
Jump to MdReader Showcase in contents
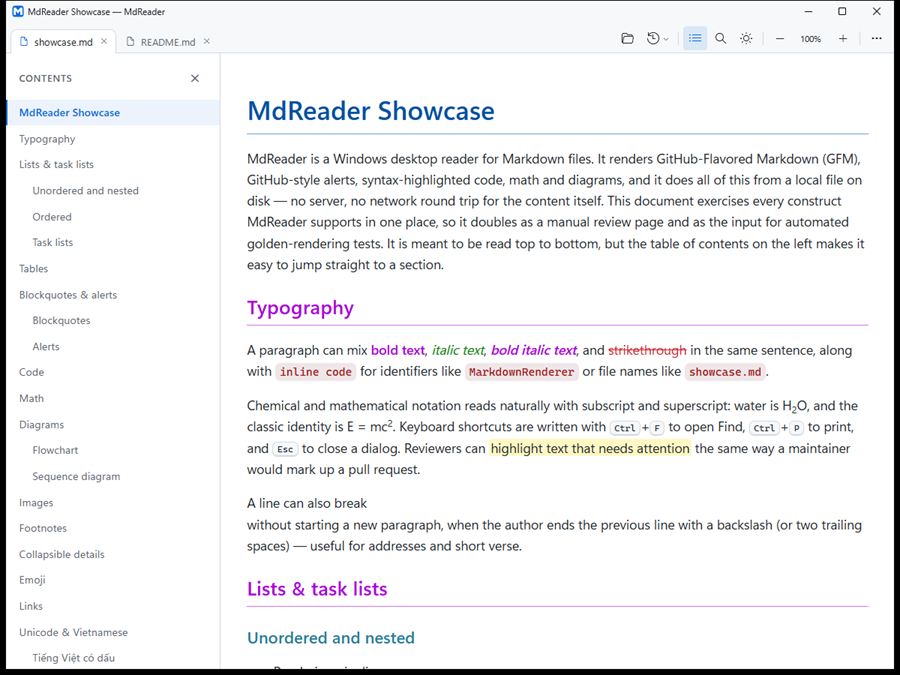click(112, 112)
